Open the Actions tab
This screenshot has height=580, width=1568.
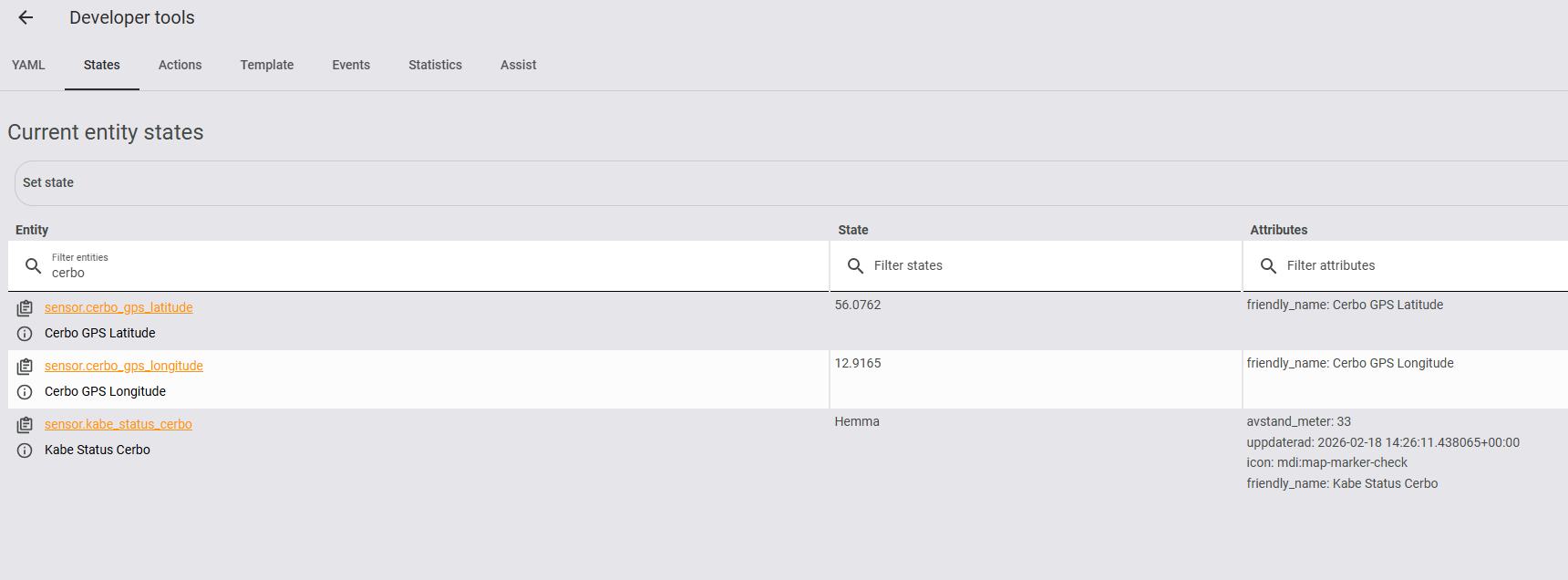tap(180, 65)
